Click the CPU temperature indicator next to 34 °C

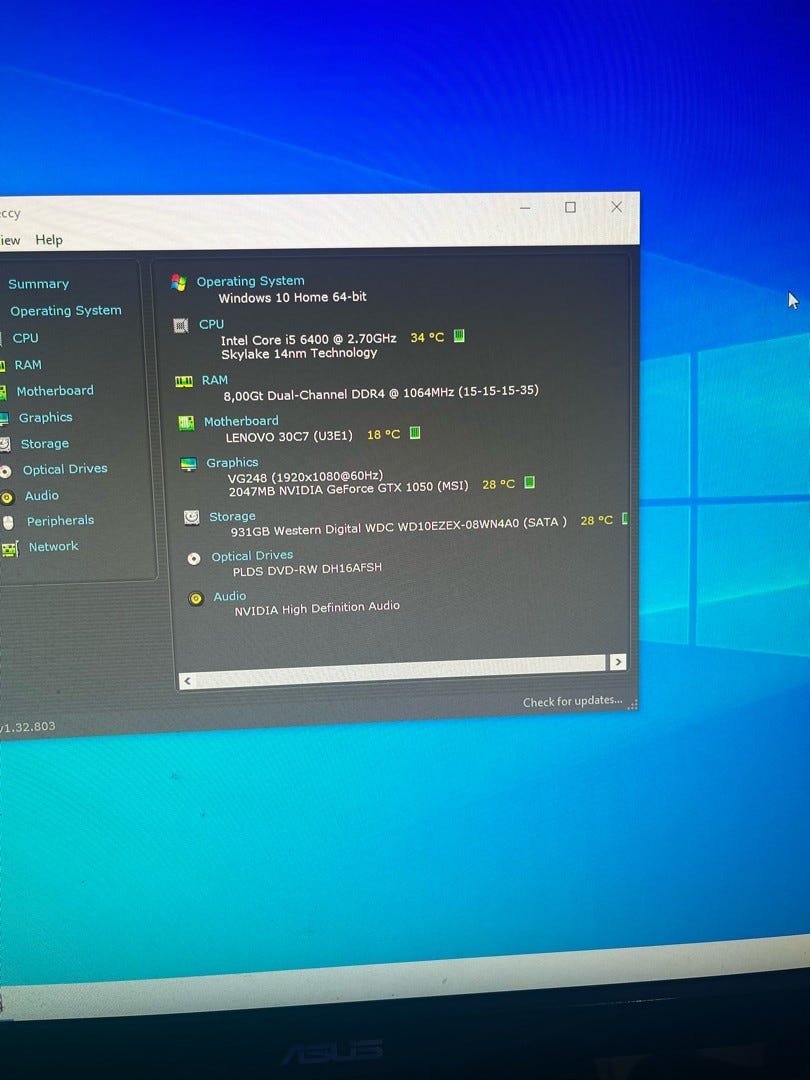pyautogui.click(x=459, y=335)
